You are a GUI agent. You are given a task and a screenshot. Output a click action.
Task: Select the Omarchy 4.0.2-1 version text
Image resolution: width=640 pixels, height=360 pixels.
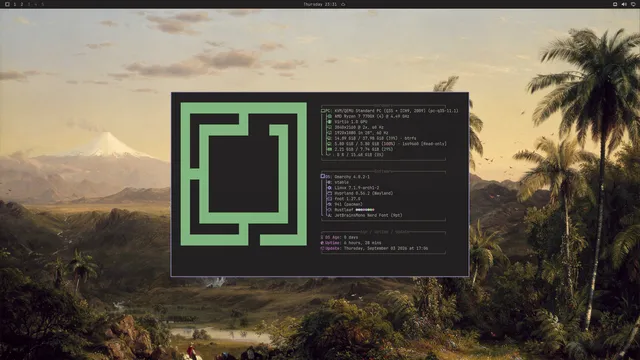[352, 177]
